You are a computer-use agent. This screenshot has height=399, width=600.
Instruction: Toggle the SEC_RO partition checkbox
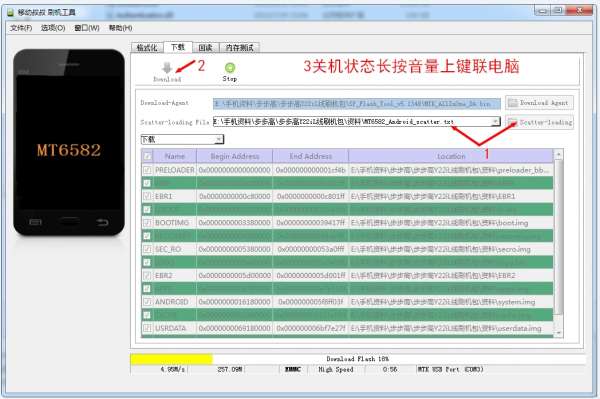(x=147, y=249)
